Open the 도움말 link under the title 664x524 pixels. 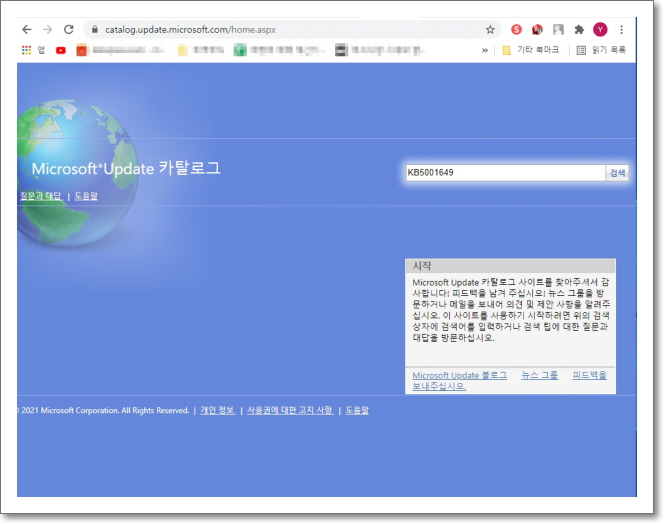(86, 196)
